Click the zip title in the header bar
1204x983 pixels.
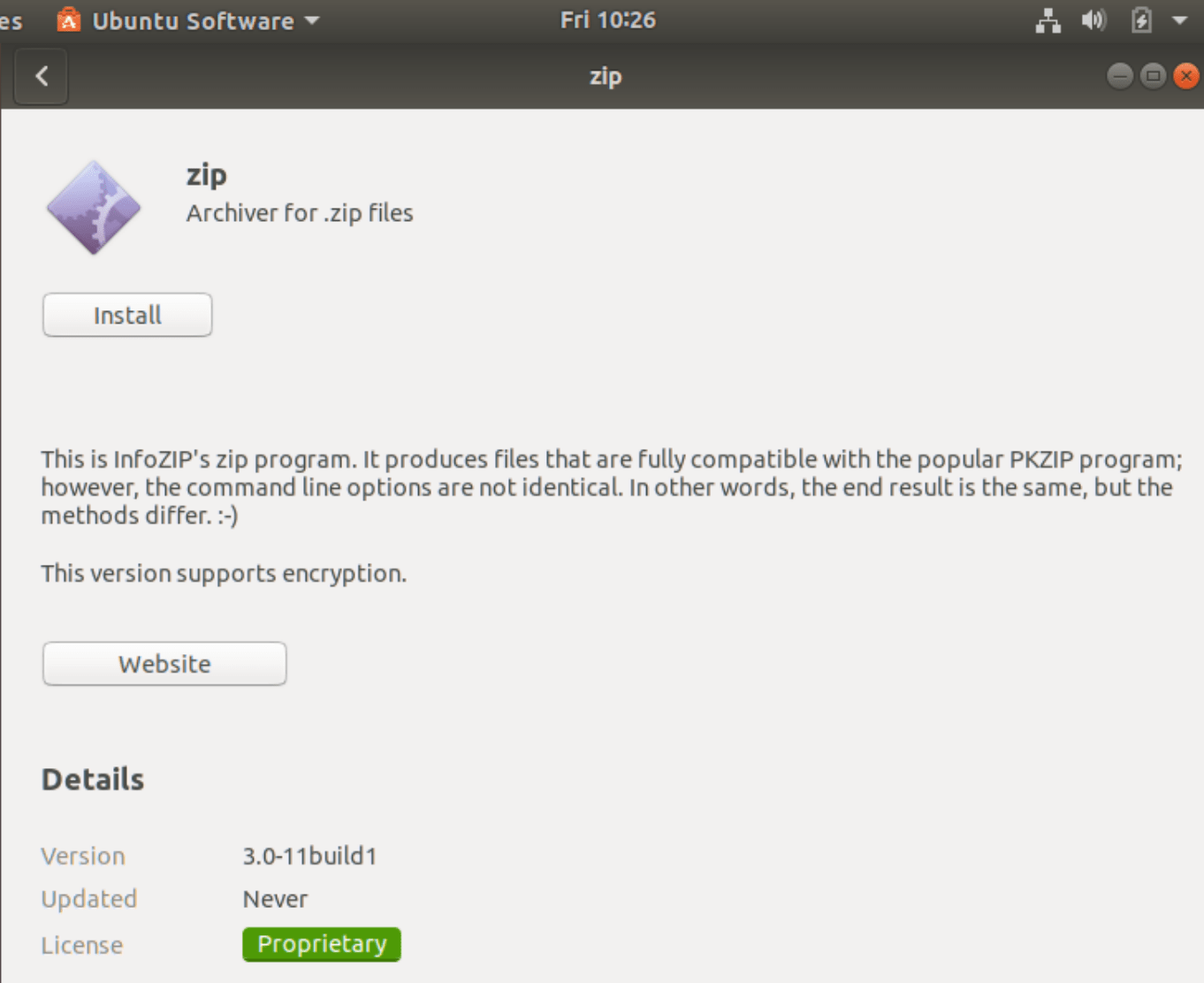pyautogui.click(x=606, y=76)
